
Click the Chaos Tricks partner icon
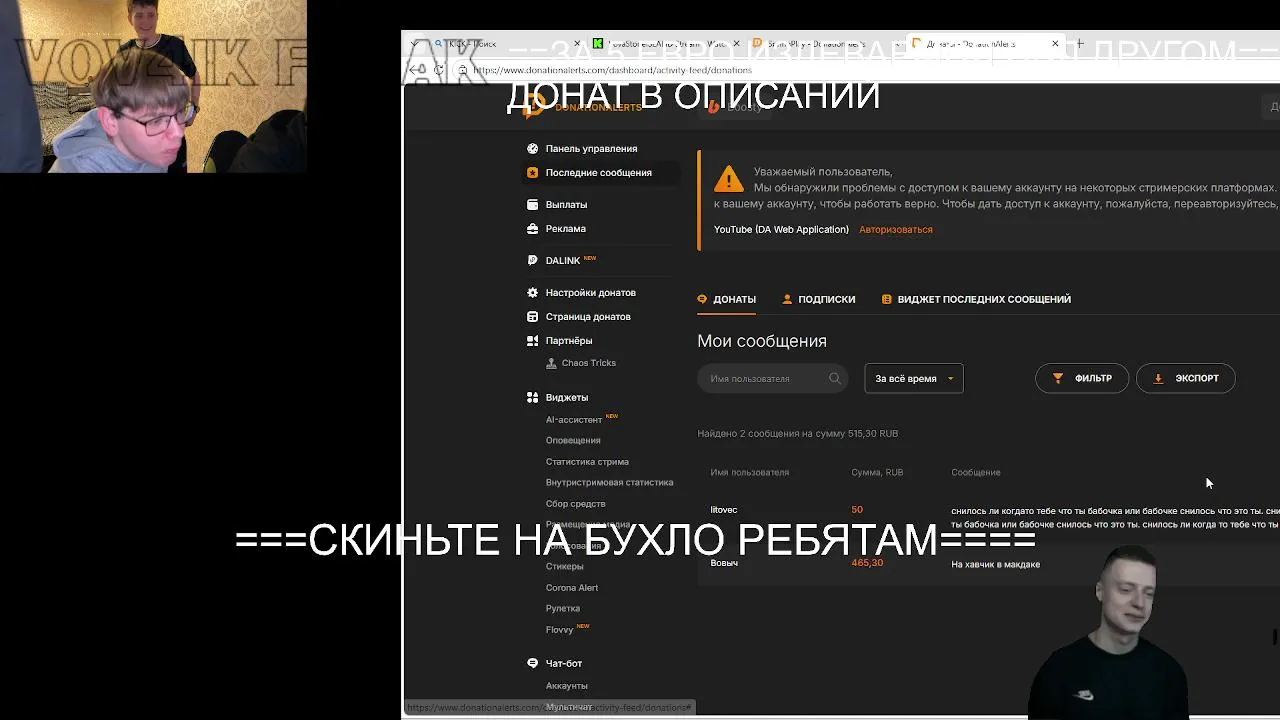click(551, 363)
